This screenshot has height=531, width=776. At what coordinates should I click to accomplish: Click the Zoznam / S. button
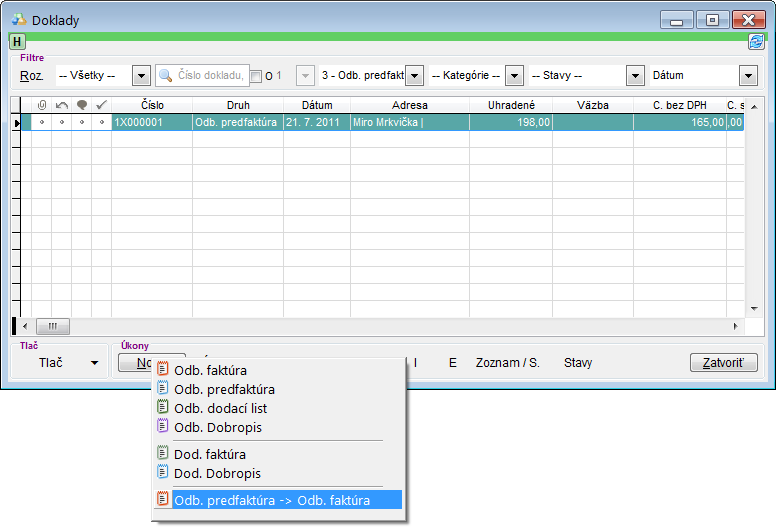507,363
